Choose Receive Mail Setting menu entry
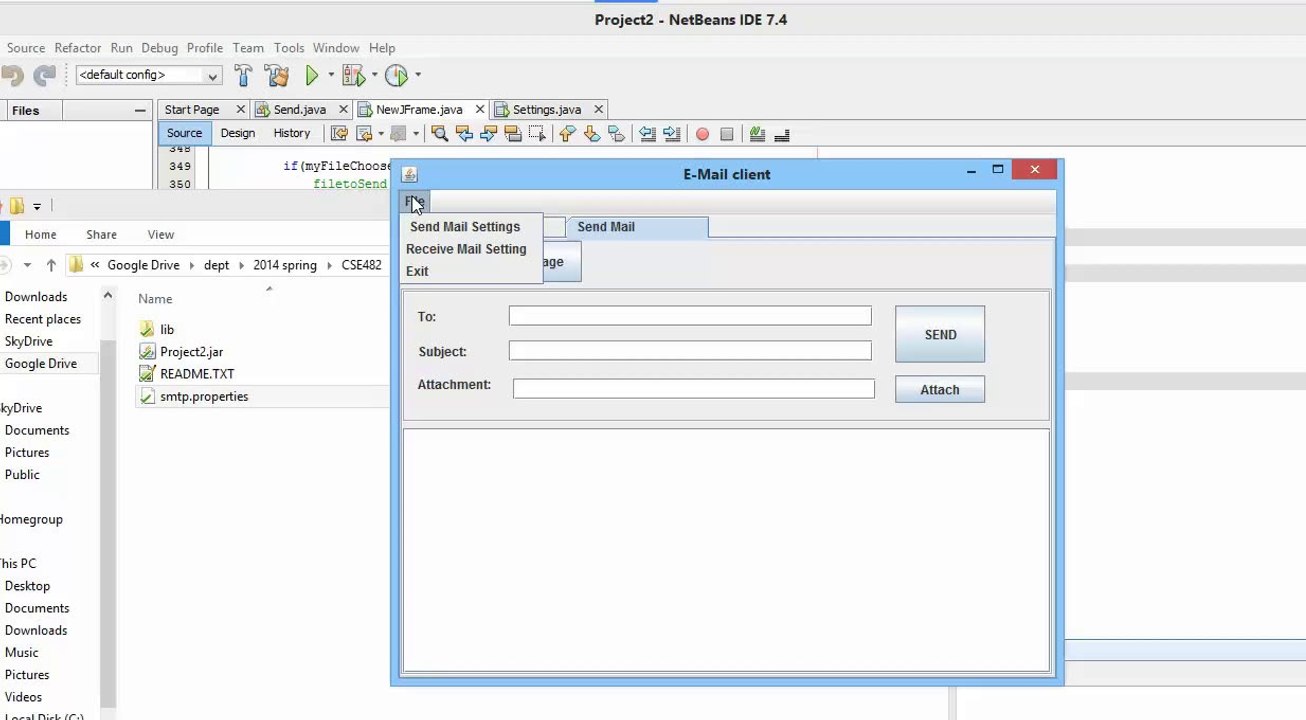 pyautogui.click(x=466, y=249)
